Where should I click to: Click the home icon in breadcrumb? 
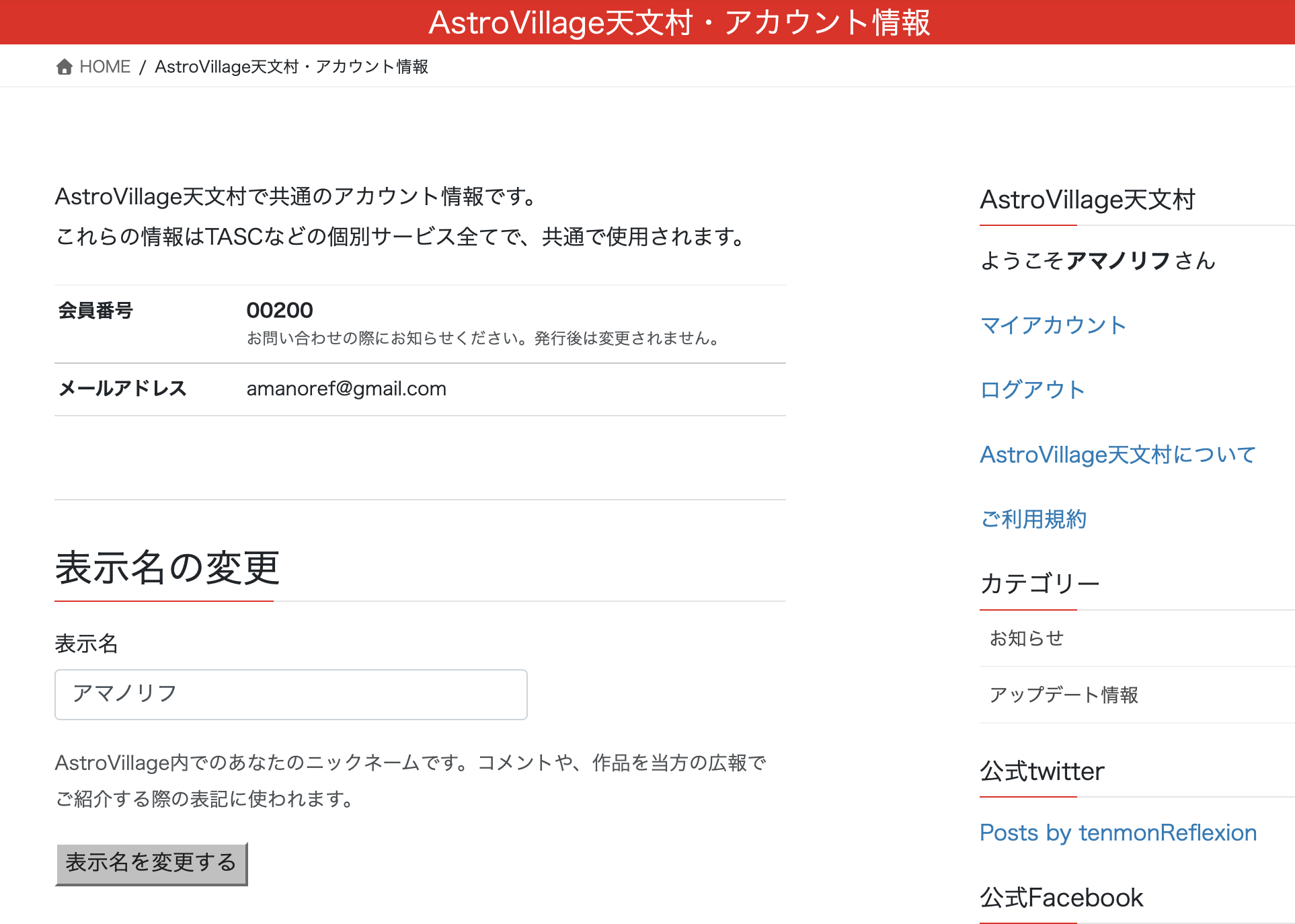65,67
